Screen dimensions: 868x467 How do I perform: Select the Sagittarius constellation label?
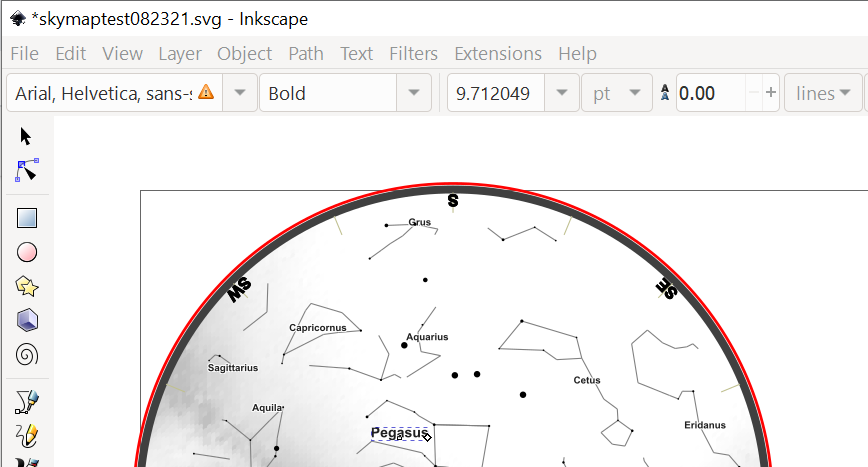click(x=232, y=367)
